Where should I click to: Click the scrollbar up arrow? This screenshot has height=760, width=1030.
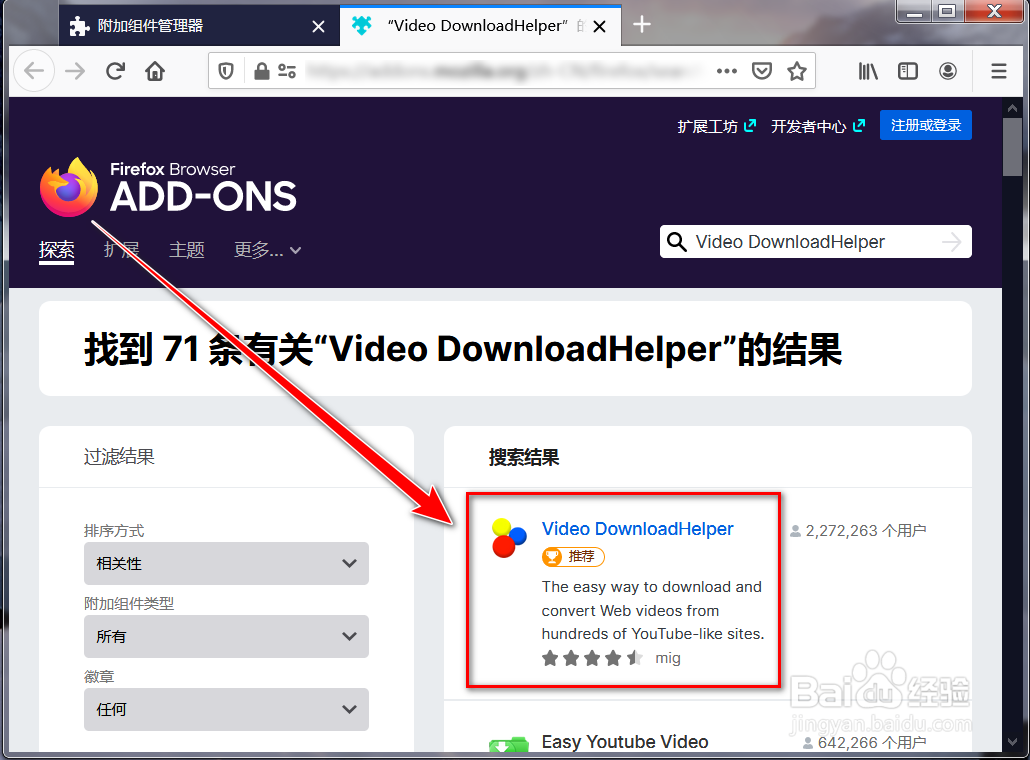coord(1012,108)
